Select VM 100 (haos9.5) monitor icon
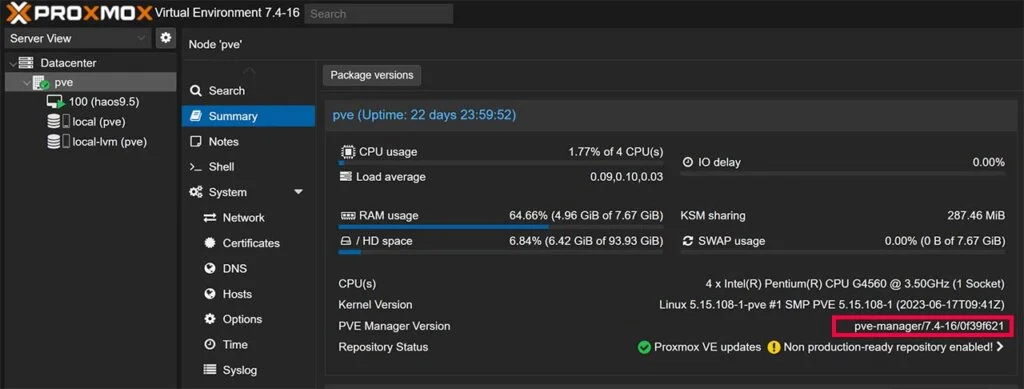Screen dimensions: 1024x389 click(56, 102)
